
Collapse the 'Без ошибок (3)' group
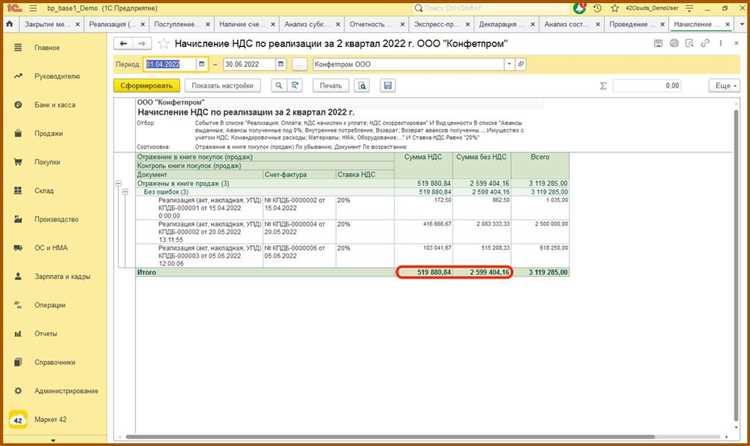[x=127, y=191]
